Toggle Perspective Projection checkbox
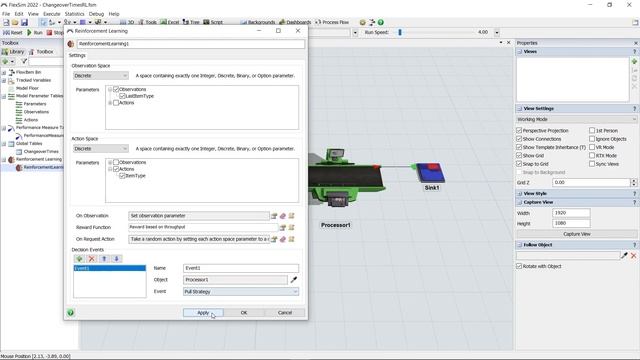The height and width of the screenshot is (360, 640). click(x=519, y=131)
